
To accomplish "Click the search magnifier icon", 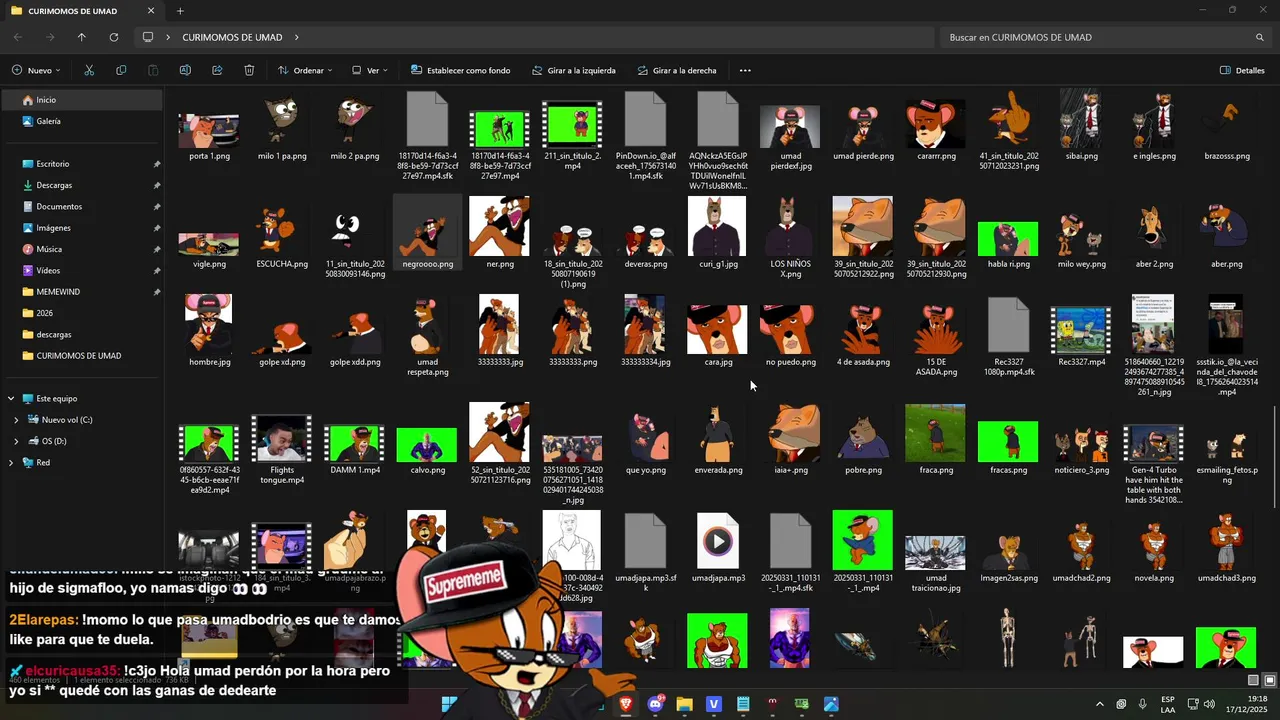I will coord(1260,37).
